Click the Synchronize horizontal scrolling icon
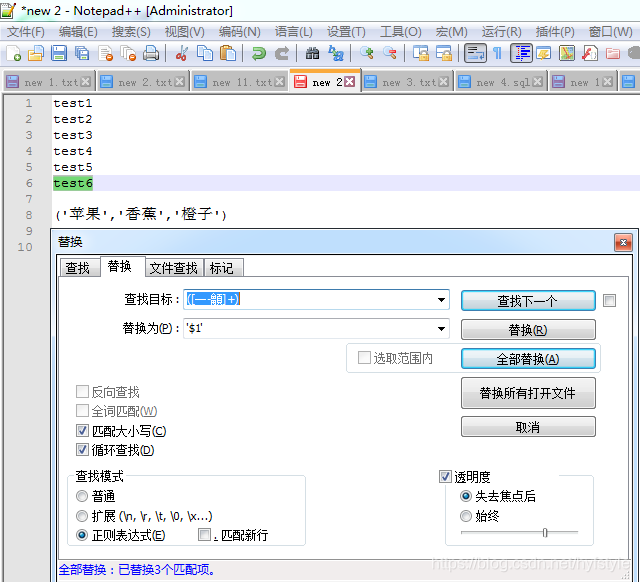 444,53
